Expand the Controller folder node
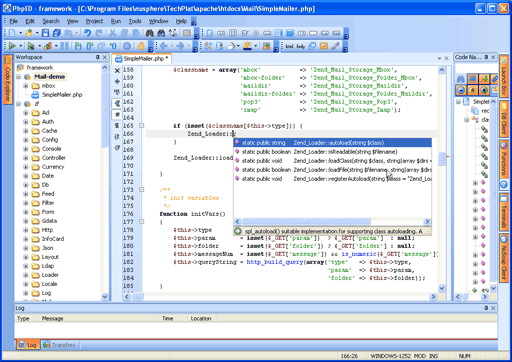The width and height of the screenshot is (512, 362). pyautogui.click(x=26, y=158)
